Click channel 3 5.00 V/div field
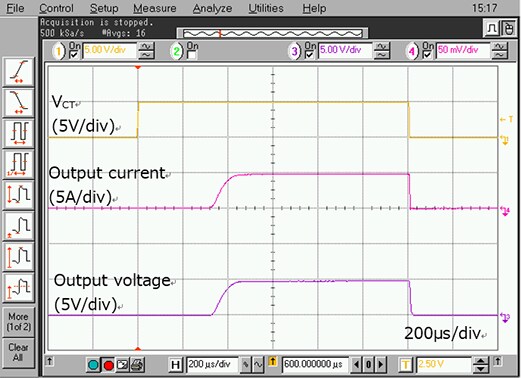The width and height of the screenshot is (521, 378). (345, 51)
